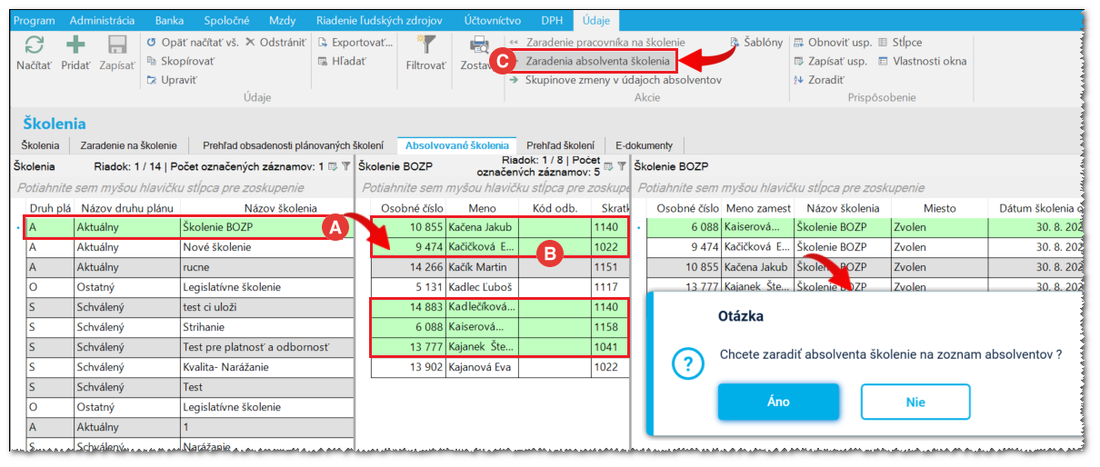Open Vlastnosti okna window properties
The width and height of the screenshot is (1100, 467).
coord(922,61)
